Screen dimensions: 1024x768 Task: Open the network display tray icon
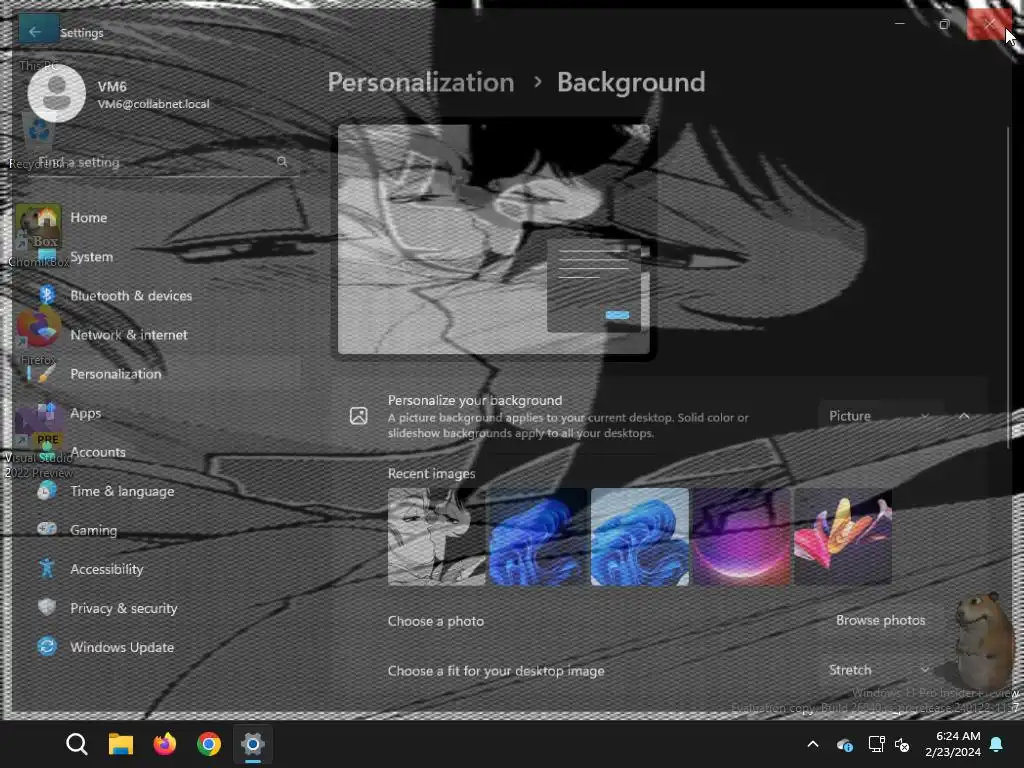(x=876, y=744)
